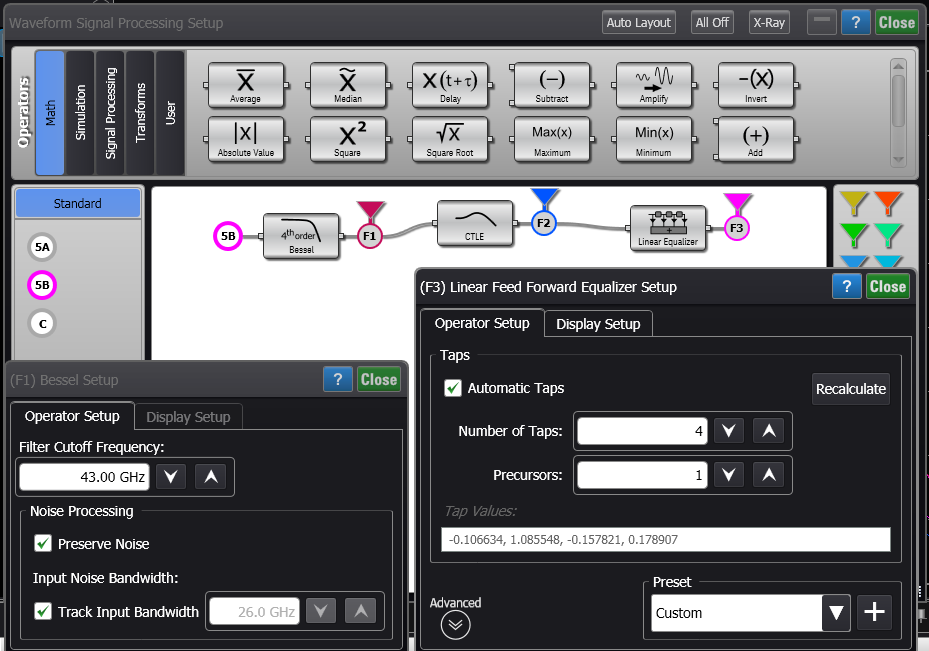The image size is (929, 651).
Task: Add the Delay X(t+τ) operator
Action: [450, 86]
